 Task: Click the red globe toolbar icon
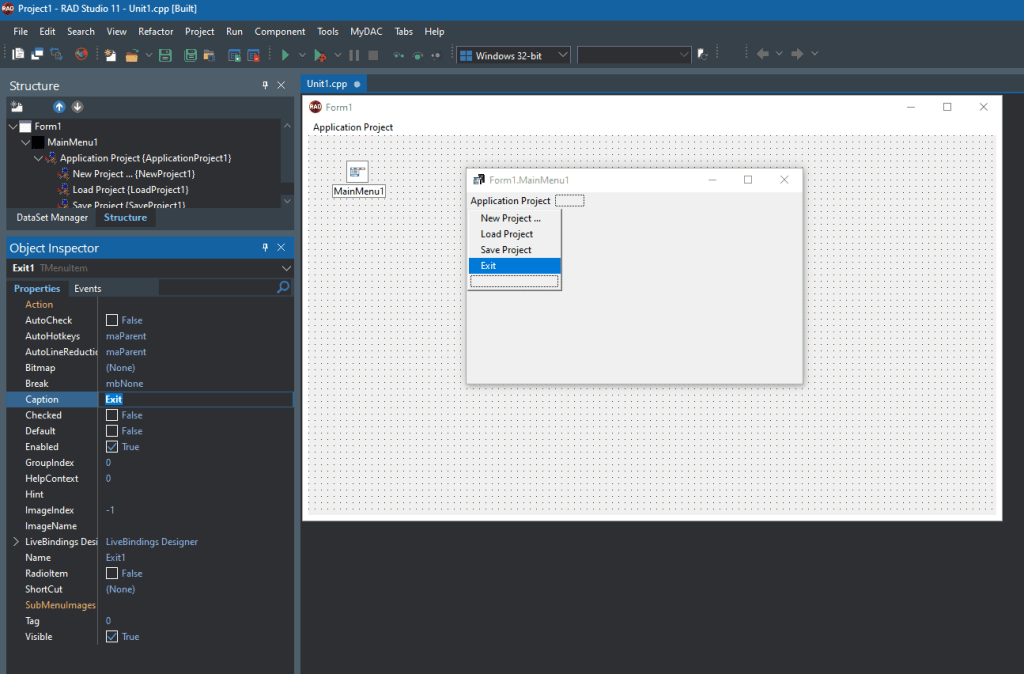pos(81,54)
